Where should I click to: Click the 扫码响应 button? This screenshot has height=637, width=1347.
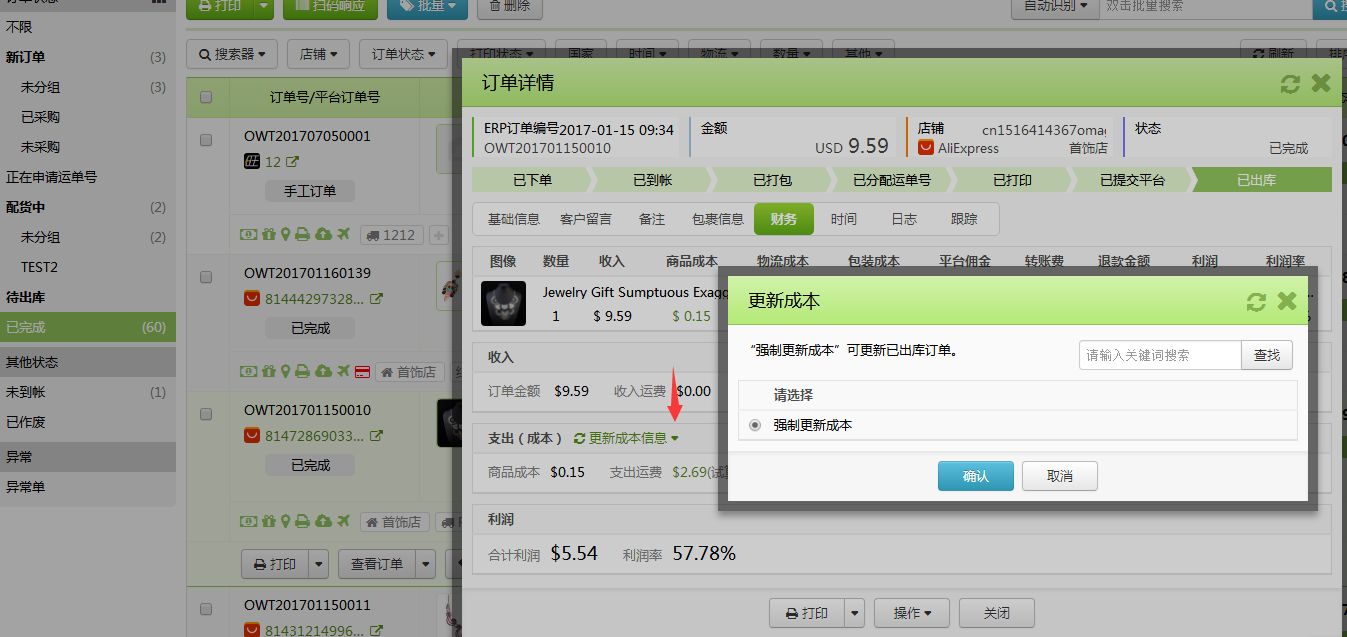pyautogui.click(x=330, y=6)
